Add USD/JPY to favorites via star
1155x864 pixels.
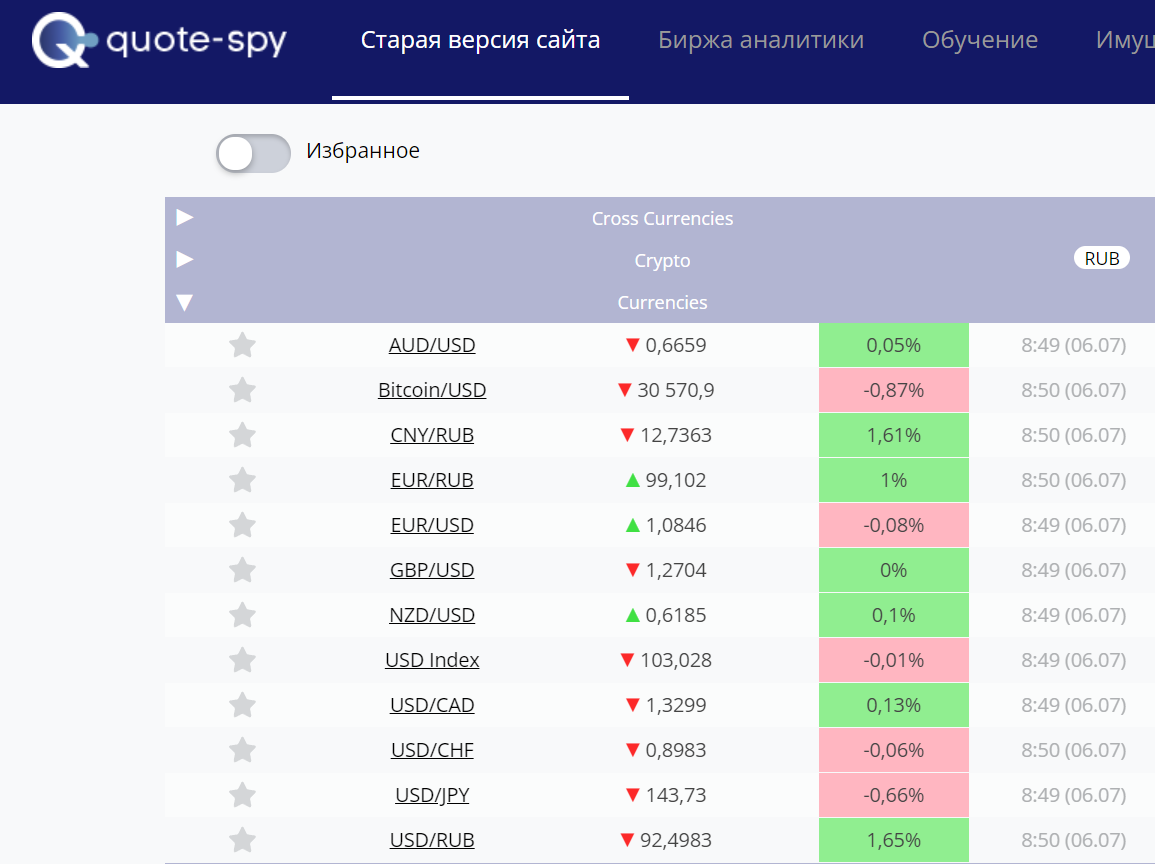[x=242, y=795]
